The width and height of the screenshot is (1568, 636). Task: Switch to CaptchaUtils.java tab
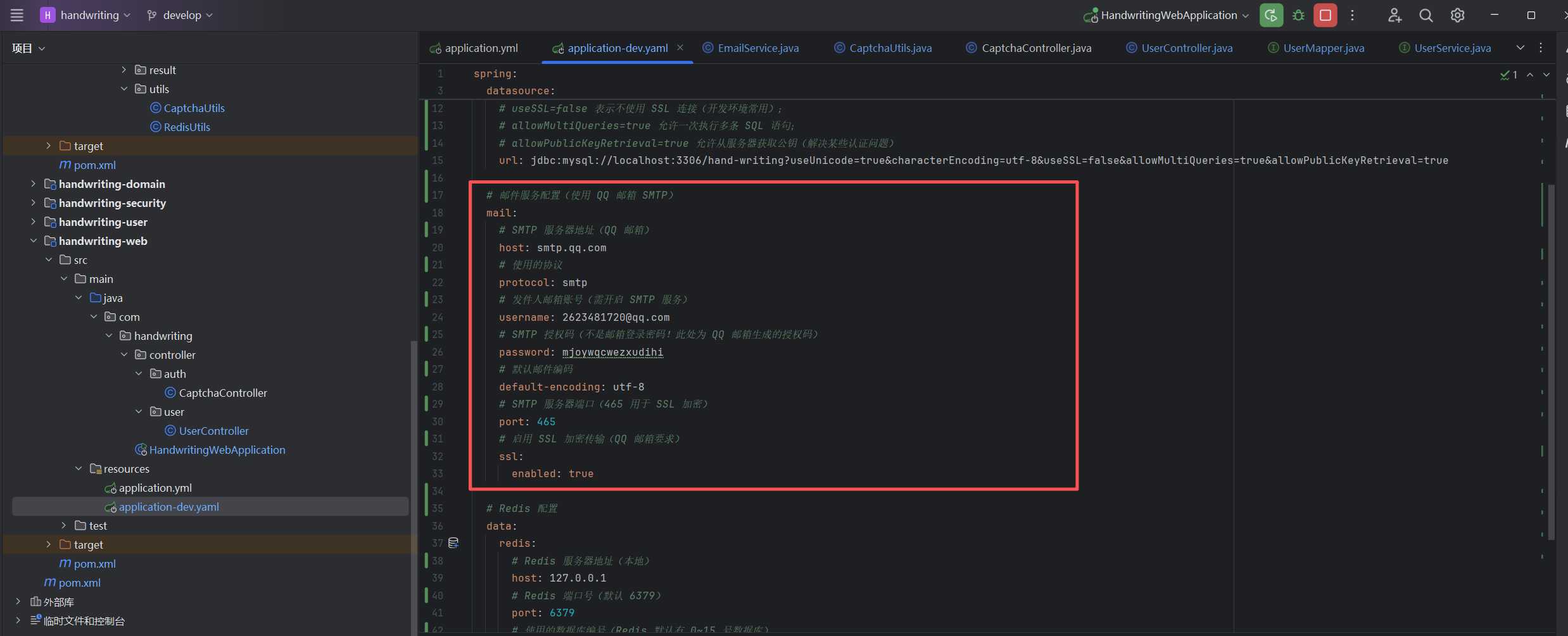point(883,48)
